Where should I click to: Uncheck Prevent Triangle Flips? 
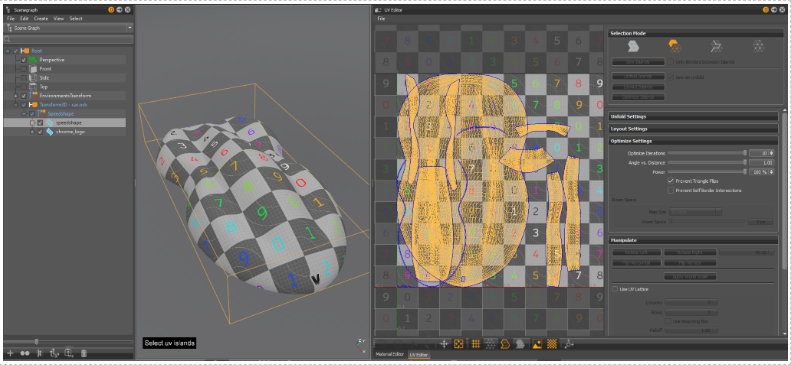pos(670,180)
